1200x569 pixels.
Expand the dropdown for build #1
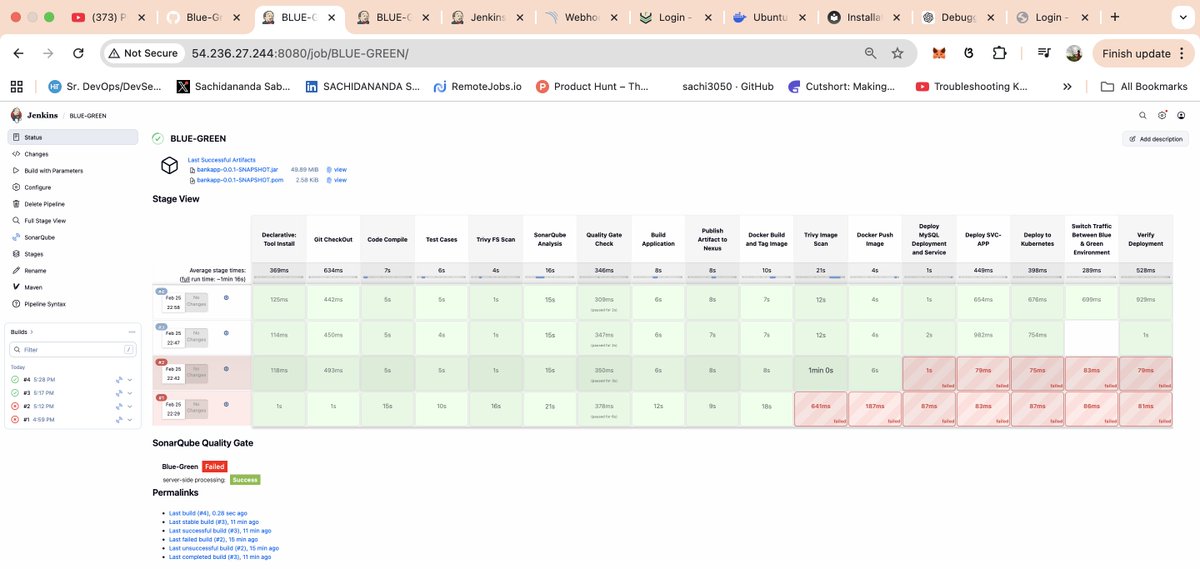tap(130, 419)
